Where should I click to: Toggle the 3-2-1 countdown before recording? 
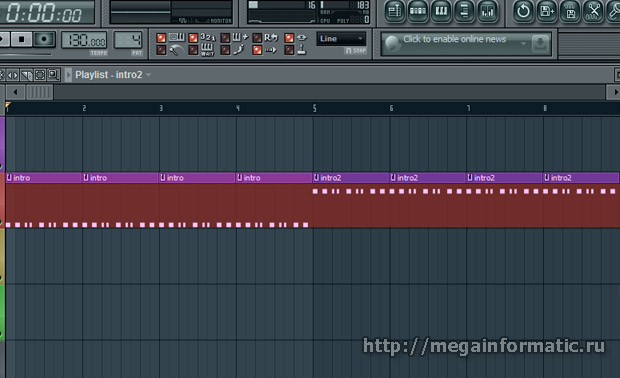(x=193, y=38)
